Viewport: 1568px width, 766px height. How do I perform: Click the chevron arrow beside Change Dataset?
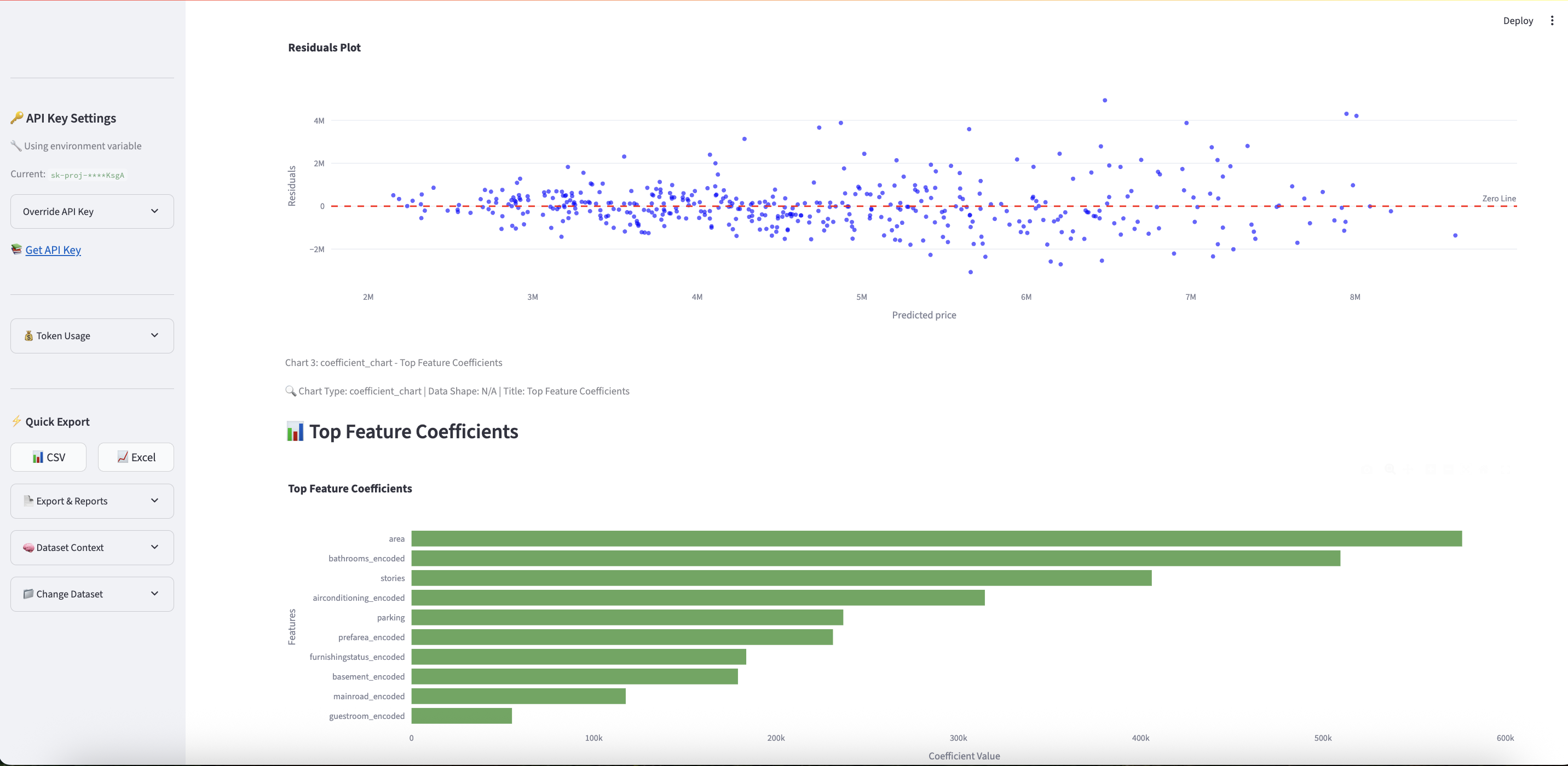(154, 593)
